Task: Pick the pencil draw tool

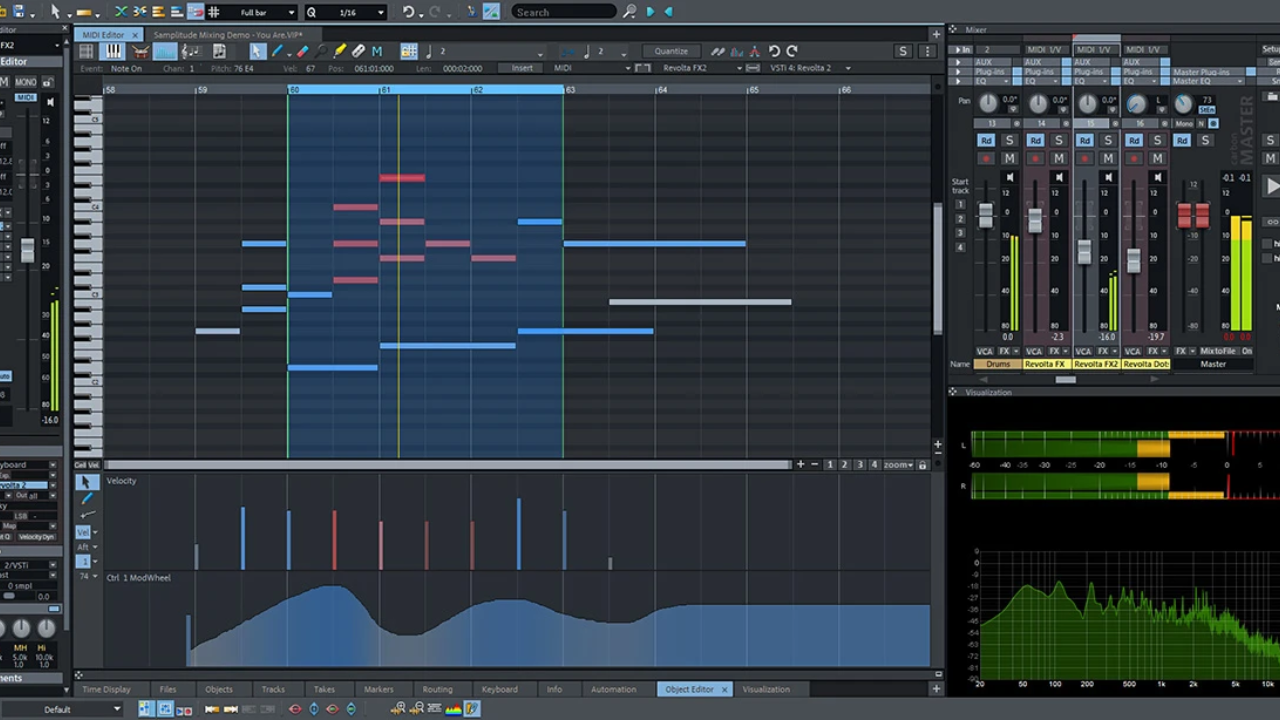Action: 278,52
